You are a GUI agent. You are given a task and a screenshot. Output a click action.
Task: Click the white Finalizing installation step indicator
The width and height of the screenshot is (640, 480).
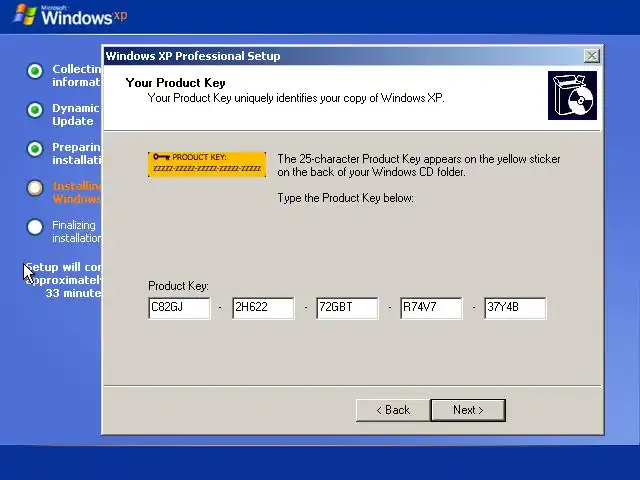35,227
